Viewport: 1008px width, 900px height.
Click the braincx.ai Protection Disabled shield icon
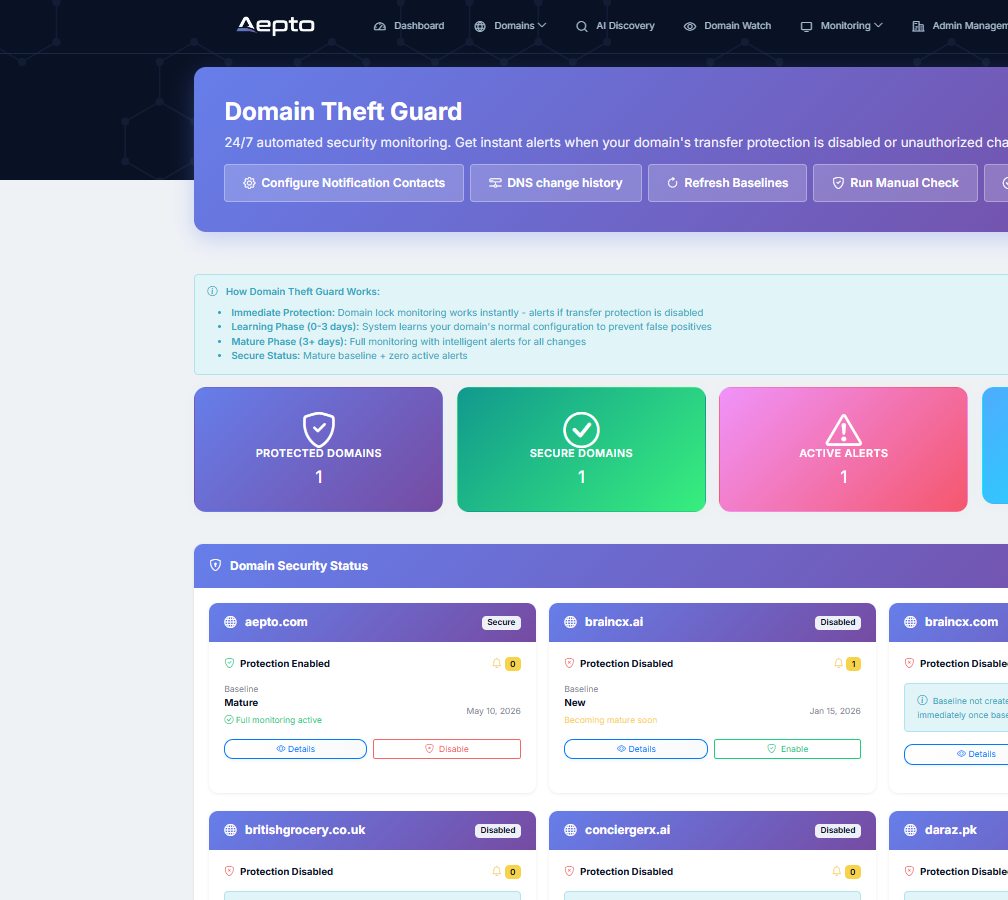pyautogui.click(x=569, y=663)
